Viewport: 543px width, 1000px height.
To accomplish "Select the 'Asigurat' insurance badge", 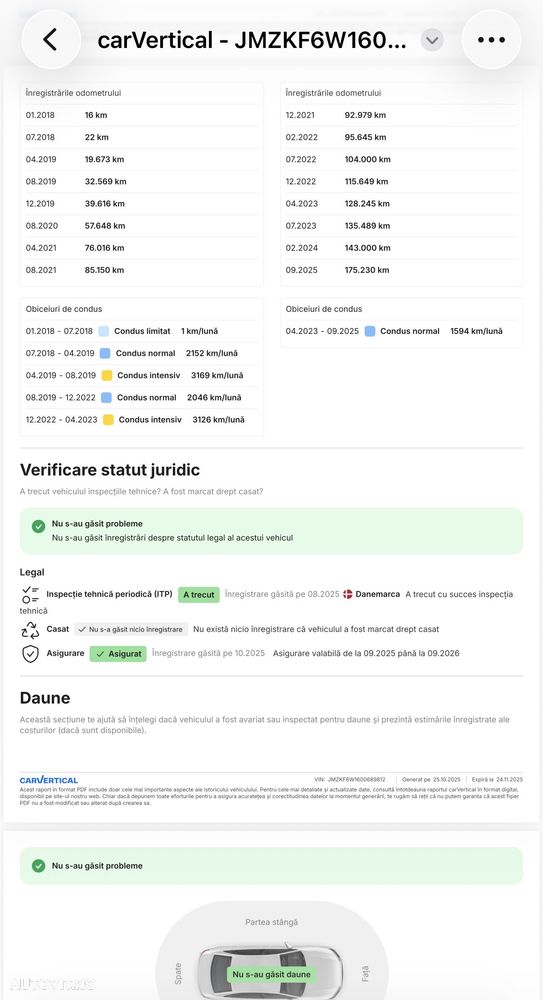I will [x=118, y=654].
